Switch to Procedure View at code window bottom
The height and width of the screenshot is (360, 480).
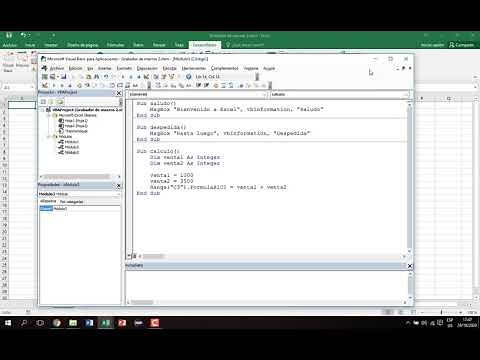pyautogui.click(x=129, y=256)
